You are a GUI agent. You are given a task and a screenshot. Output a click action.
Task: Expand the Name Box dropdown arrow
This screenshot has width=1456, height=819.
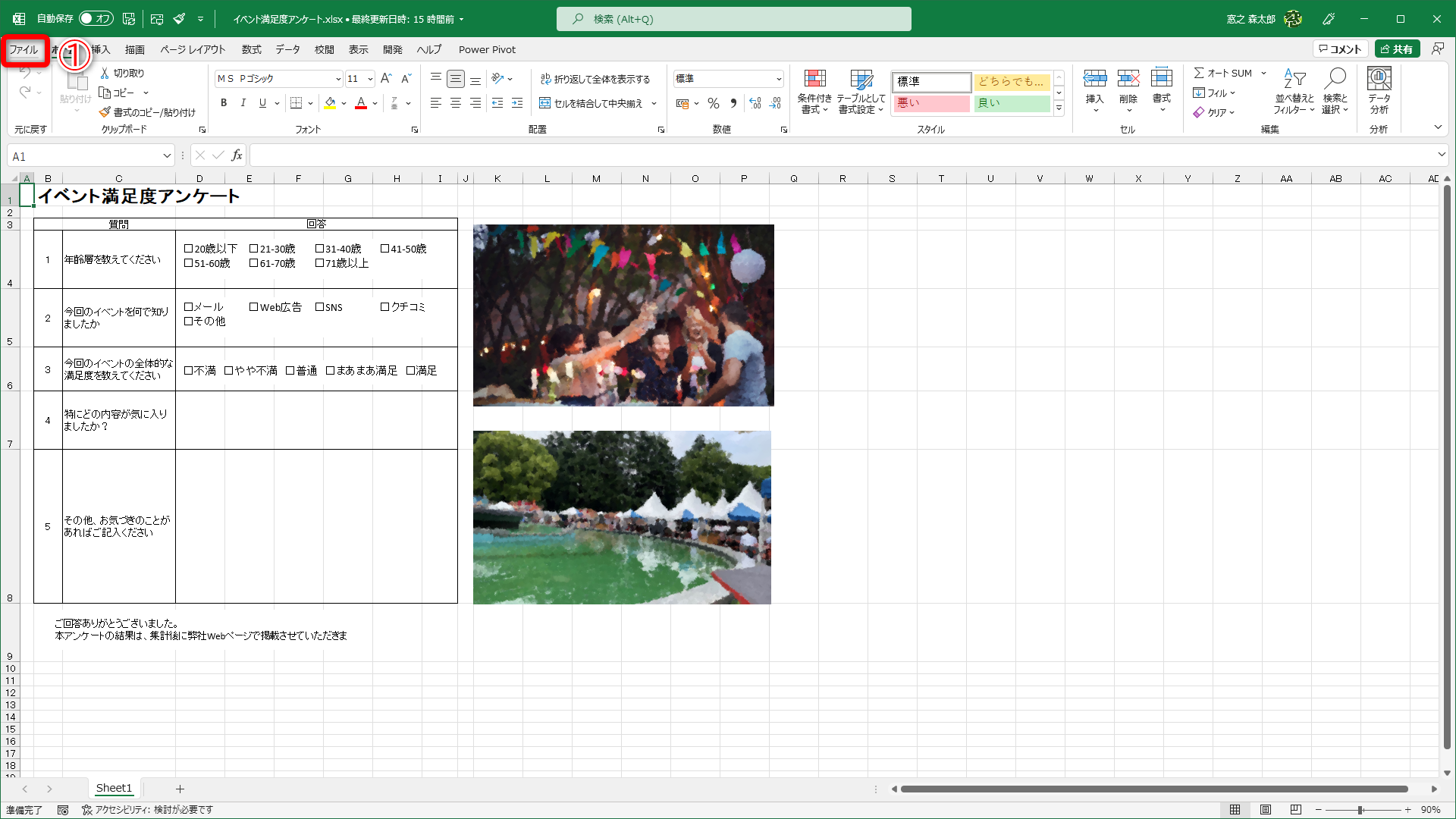[x=167, y=156]
